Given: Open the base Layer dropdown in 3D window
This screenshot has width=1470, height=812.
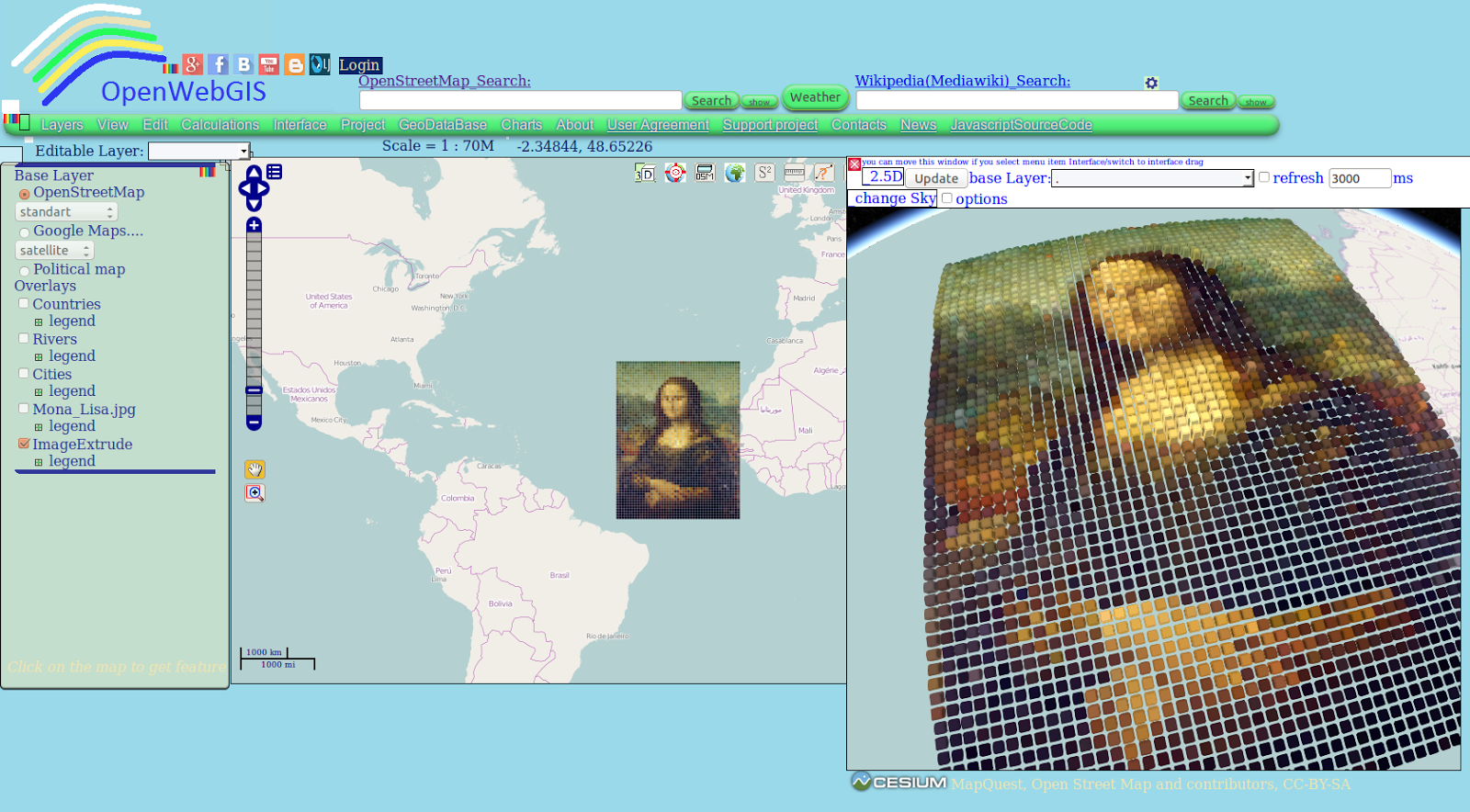Looking at the screenshot, I should pyautogui.click(x=1152, y=178).
